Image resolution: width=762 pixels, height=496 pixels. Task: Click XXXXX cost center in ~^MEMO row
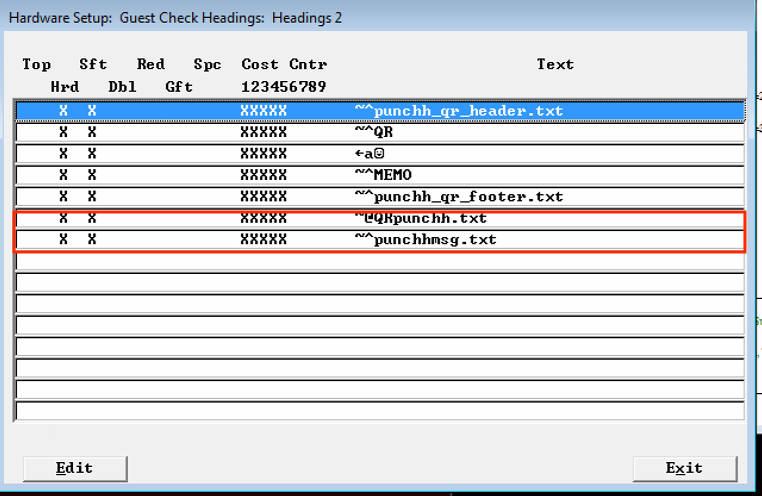tap(263, 175)
